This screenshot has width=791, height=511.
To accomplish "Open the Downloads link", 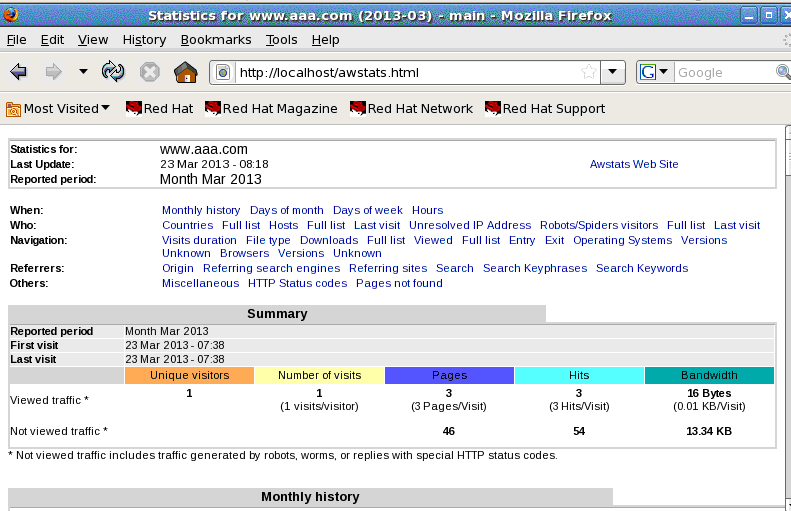I will point(329,241).
